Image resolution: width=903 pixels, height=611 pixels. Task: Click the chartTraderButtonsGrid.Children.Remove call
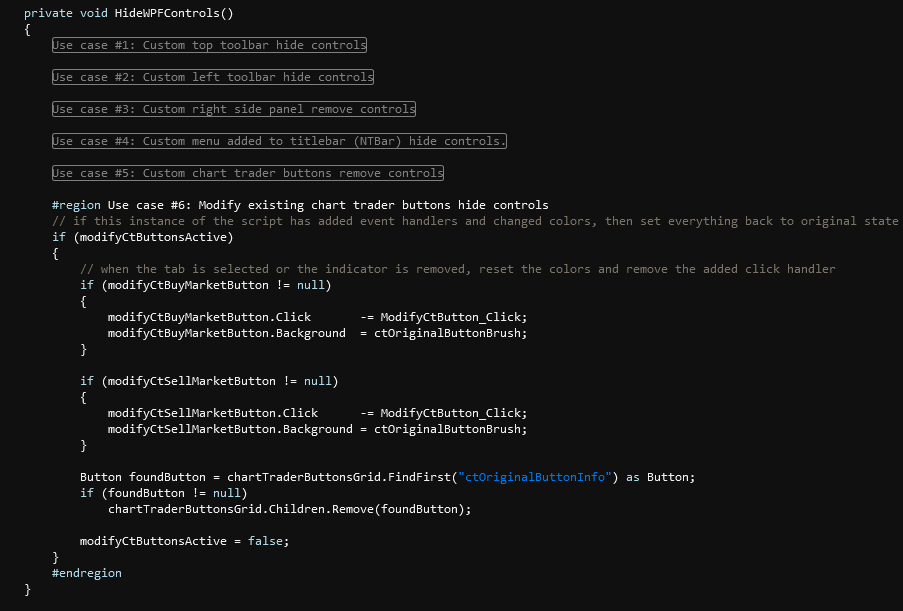pyautogui.click(x=289, y=509)
